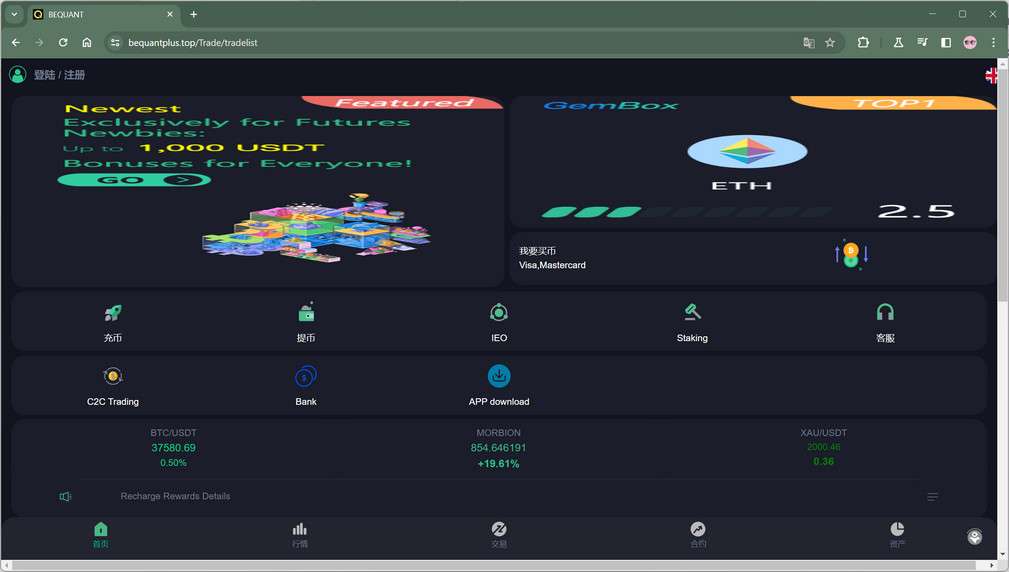Image resolution: width=1009 pixels, height=572 pixels.
Task: Click the ETH coin logo
Action: [747, 152]
